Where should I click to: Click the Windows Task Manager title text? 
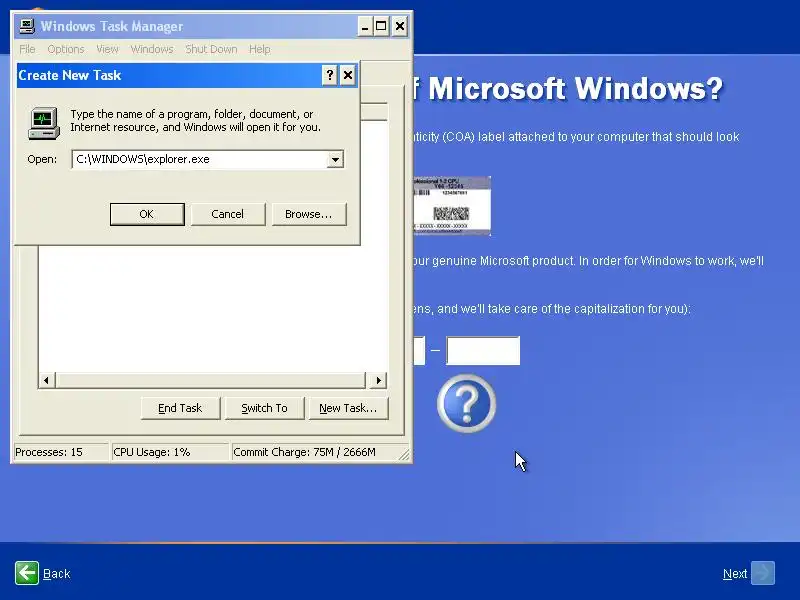(112, 27)
